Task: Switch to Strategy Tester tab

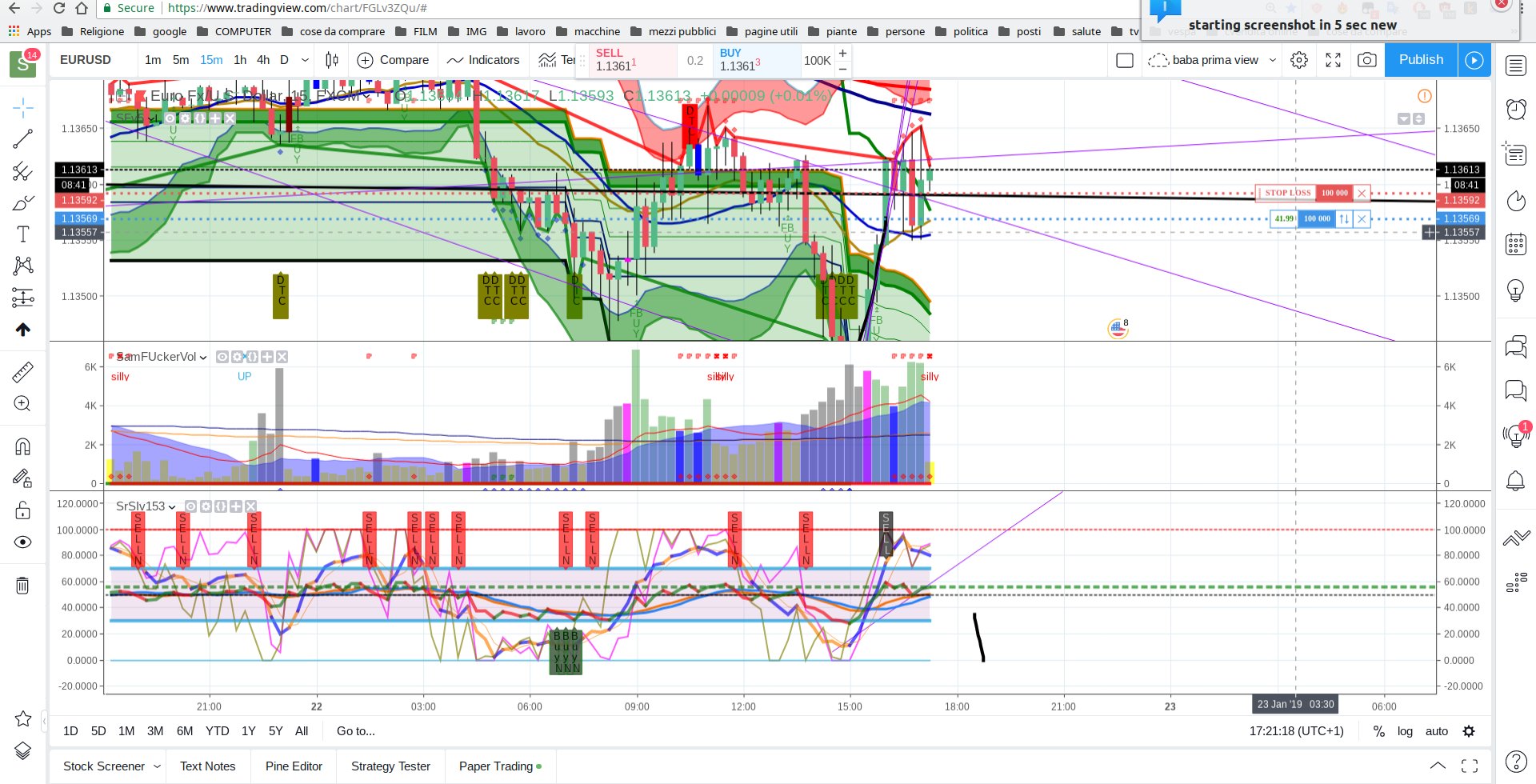Action: click(x=390, y=766)
